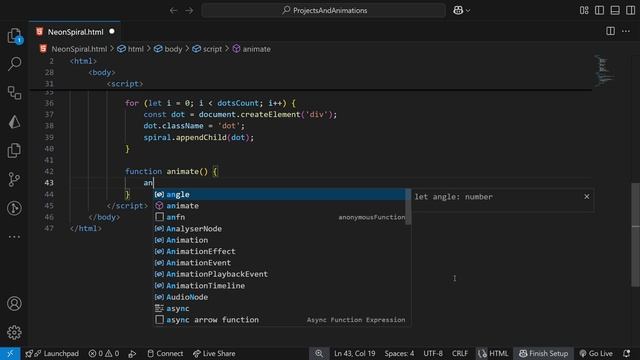Screen dimensions: 640x360
Task: Click the minimap code preview
Action: pos(603,70)
